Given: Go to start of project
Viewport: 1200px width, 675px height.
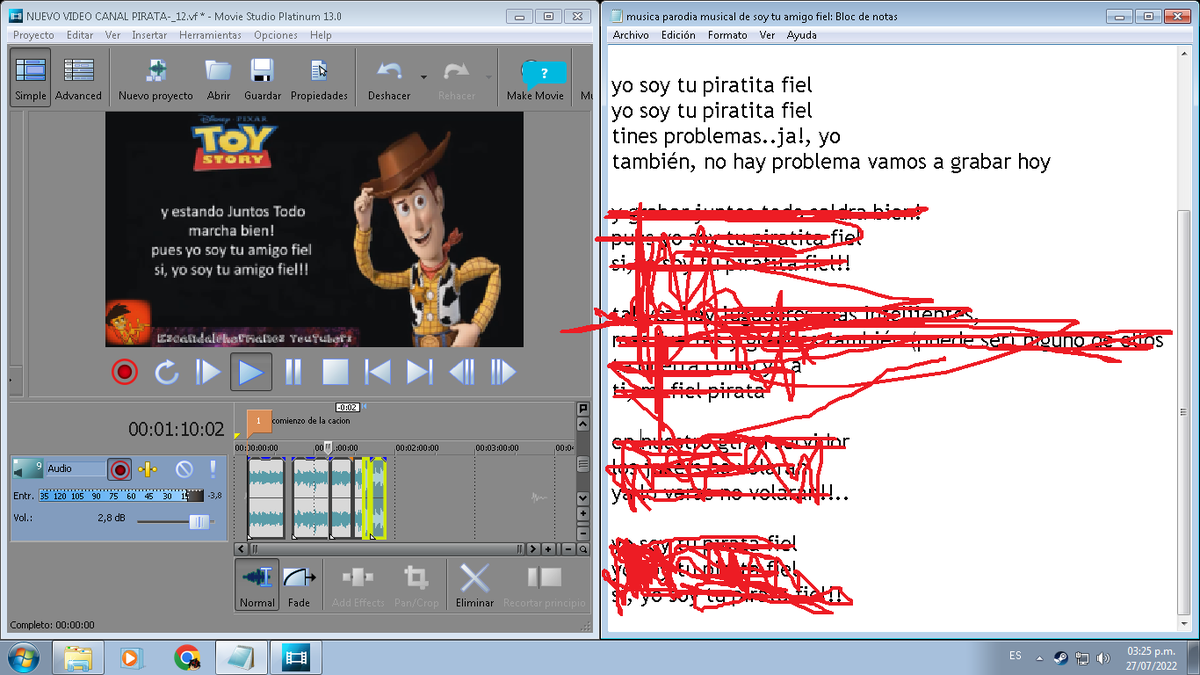Looking at the screenshot, I should coord(377,373).
